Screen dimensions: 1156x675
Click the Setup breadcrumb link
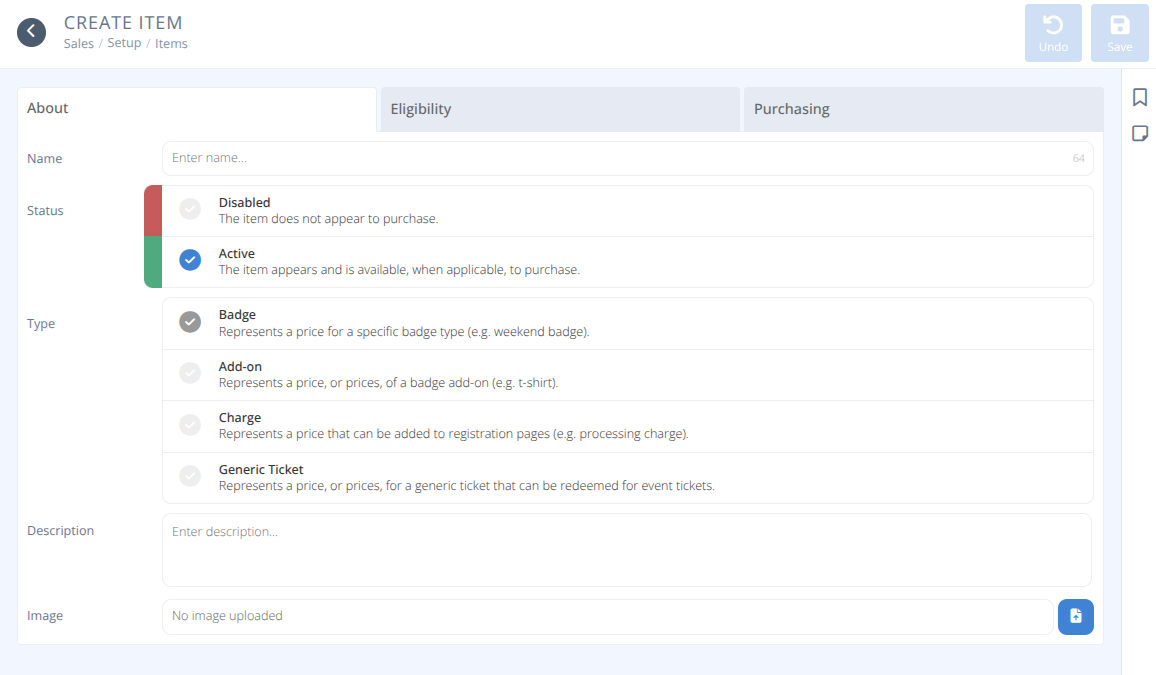tap(124, 43)
